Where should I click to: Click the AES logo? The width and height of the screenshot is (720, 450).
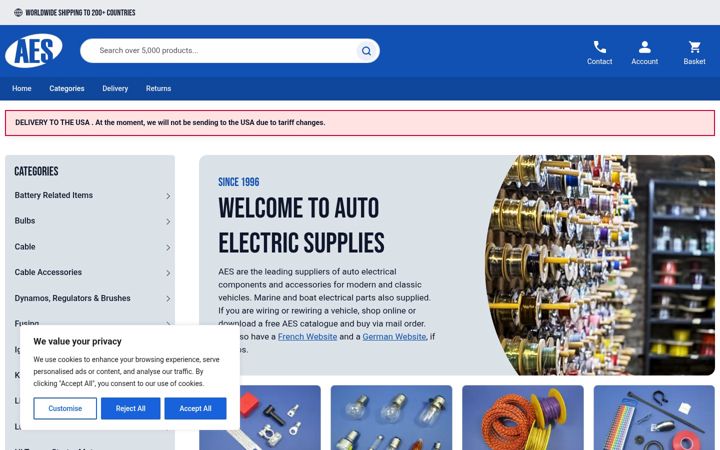click(x=34, y=51)
